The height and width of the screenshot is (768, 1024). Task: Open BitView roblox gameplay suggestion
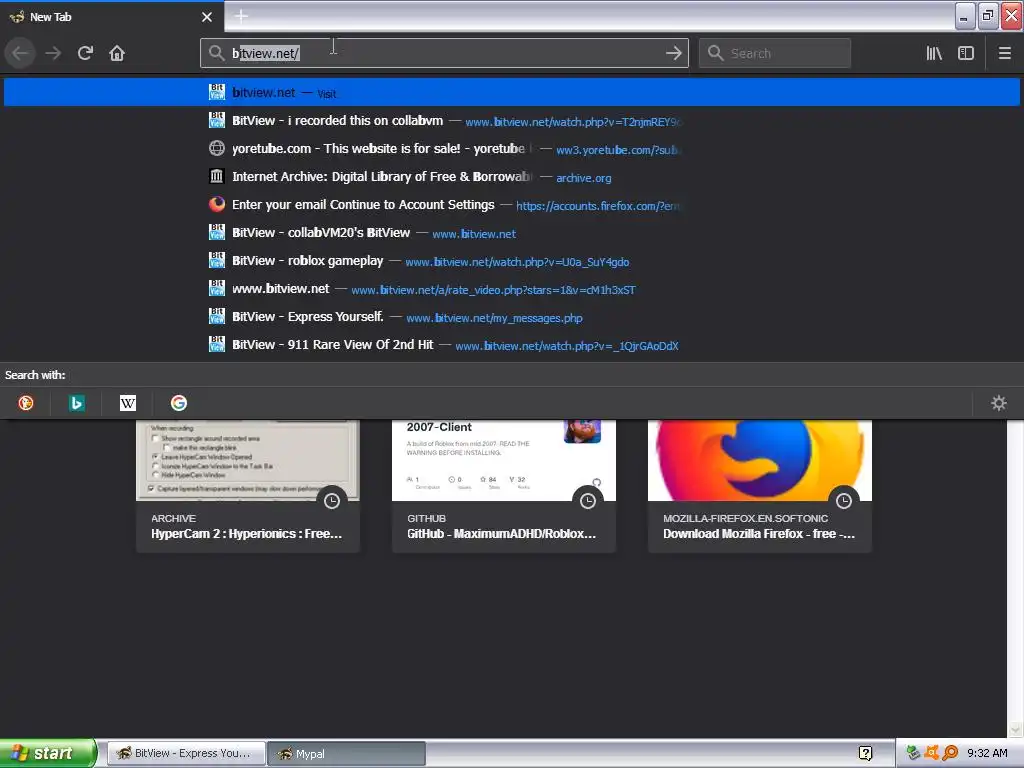[x=512, y=261]
